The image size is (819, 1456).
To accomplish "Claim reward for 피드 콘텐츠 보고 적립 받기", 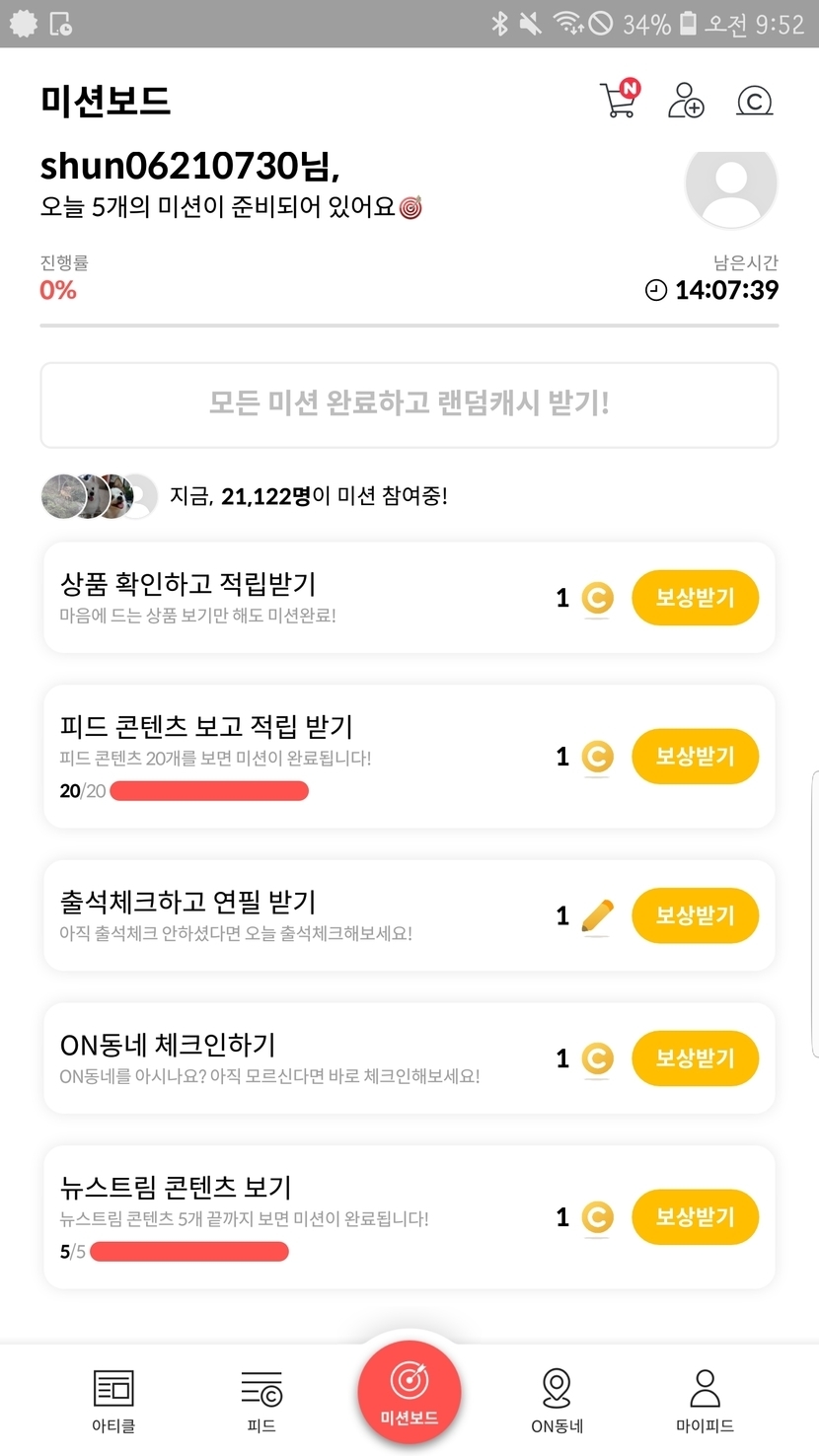I will point(695,757).
